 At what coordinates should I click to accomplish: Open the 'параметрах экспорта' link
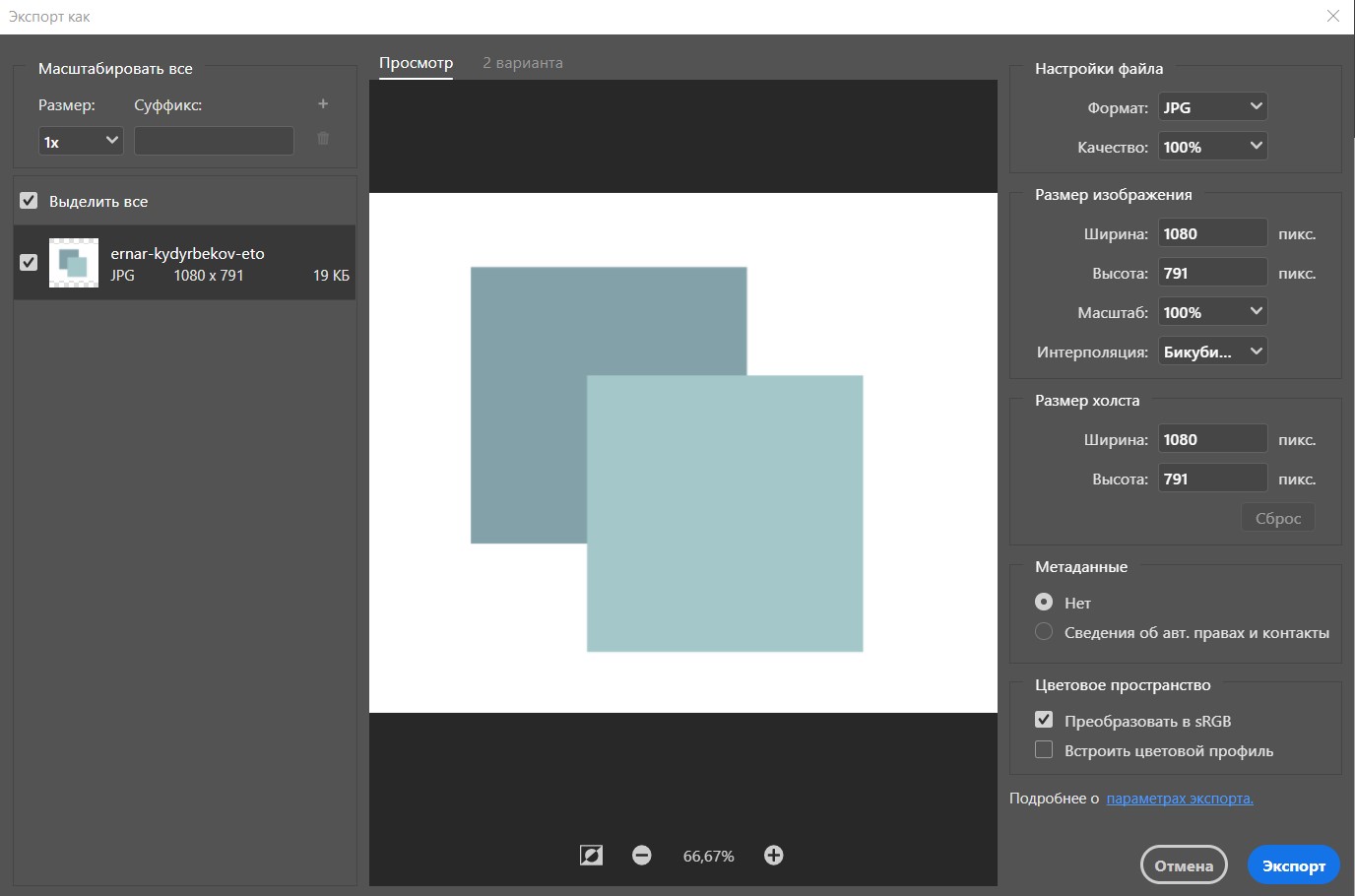click(x=1180, y=799)
